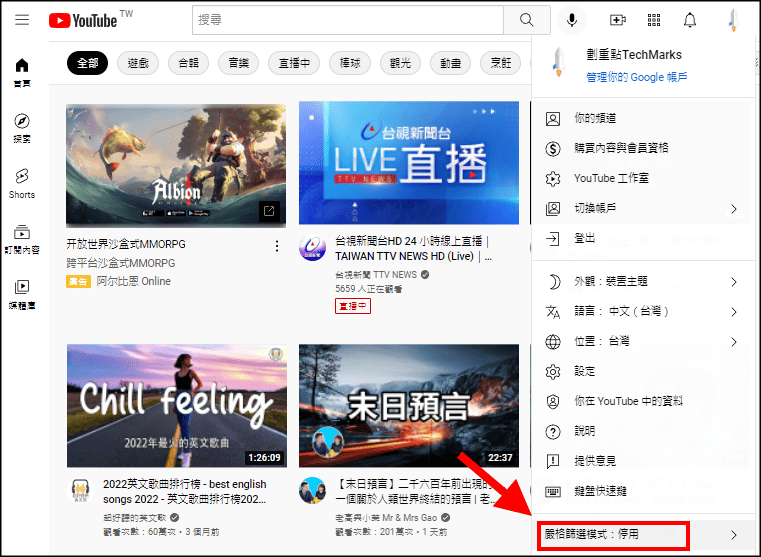
Task: Open 鍵盤快速鍵 shortcuts item
Action: point(643,491)
